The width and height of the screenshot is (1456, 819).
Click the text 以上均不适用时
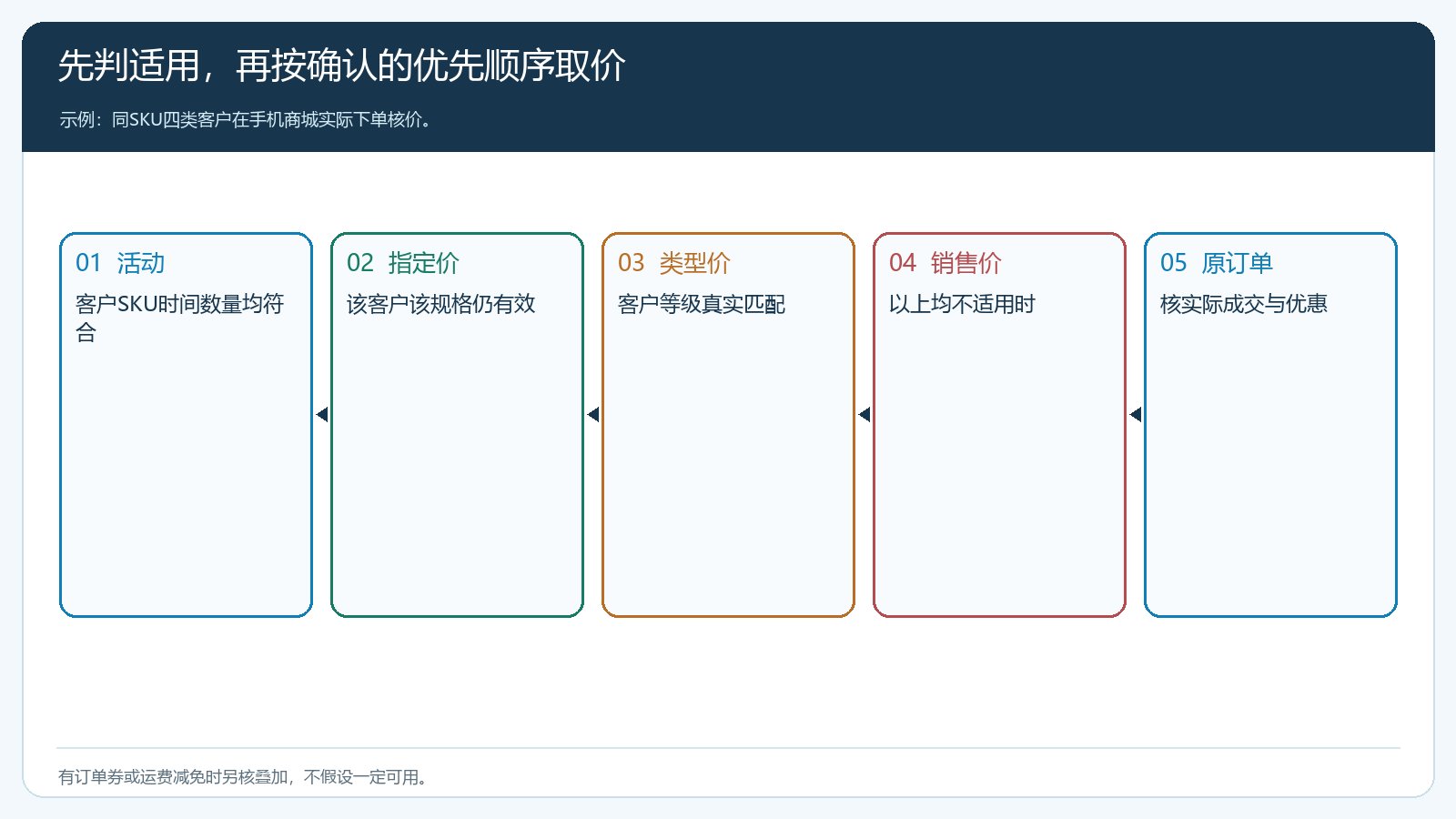[962, 304]
